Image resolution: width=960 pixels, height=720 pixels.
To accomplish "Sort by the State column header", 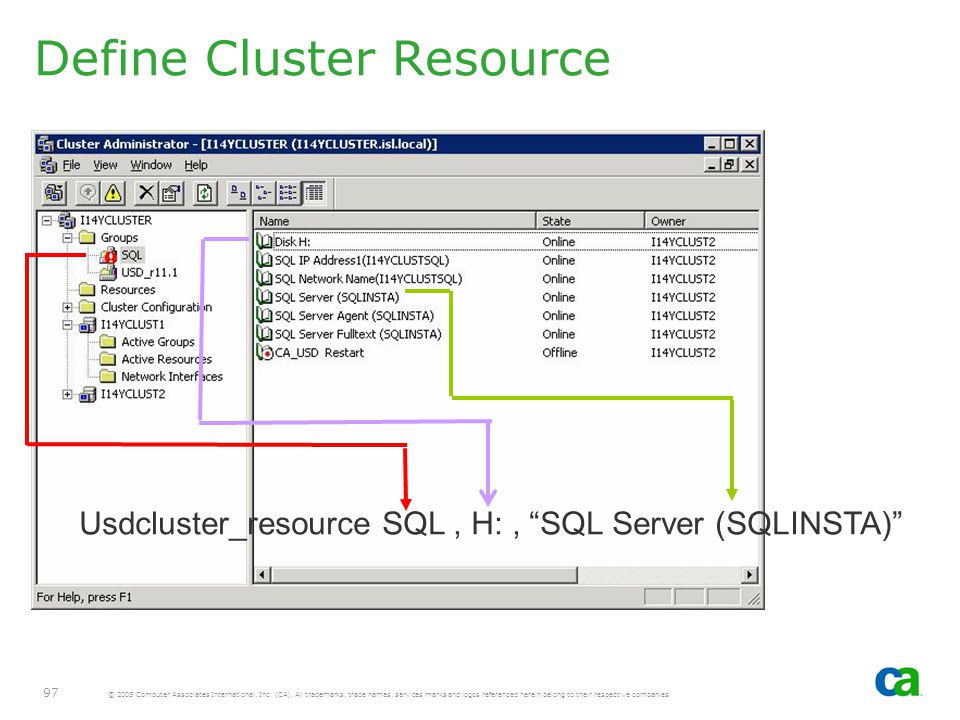I will coord(590,221).
